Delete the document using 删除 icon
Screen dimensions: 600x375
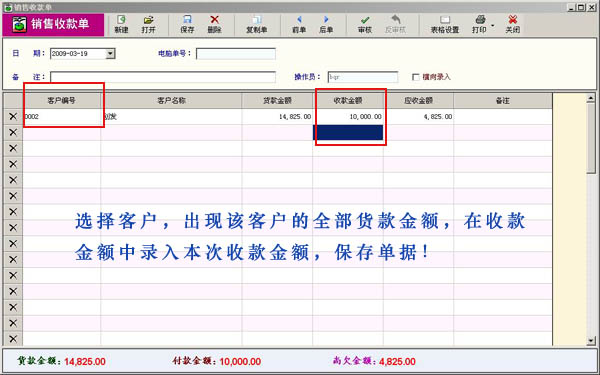(215, 24)
